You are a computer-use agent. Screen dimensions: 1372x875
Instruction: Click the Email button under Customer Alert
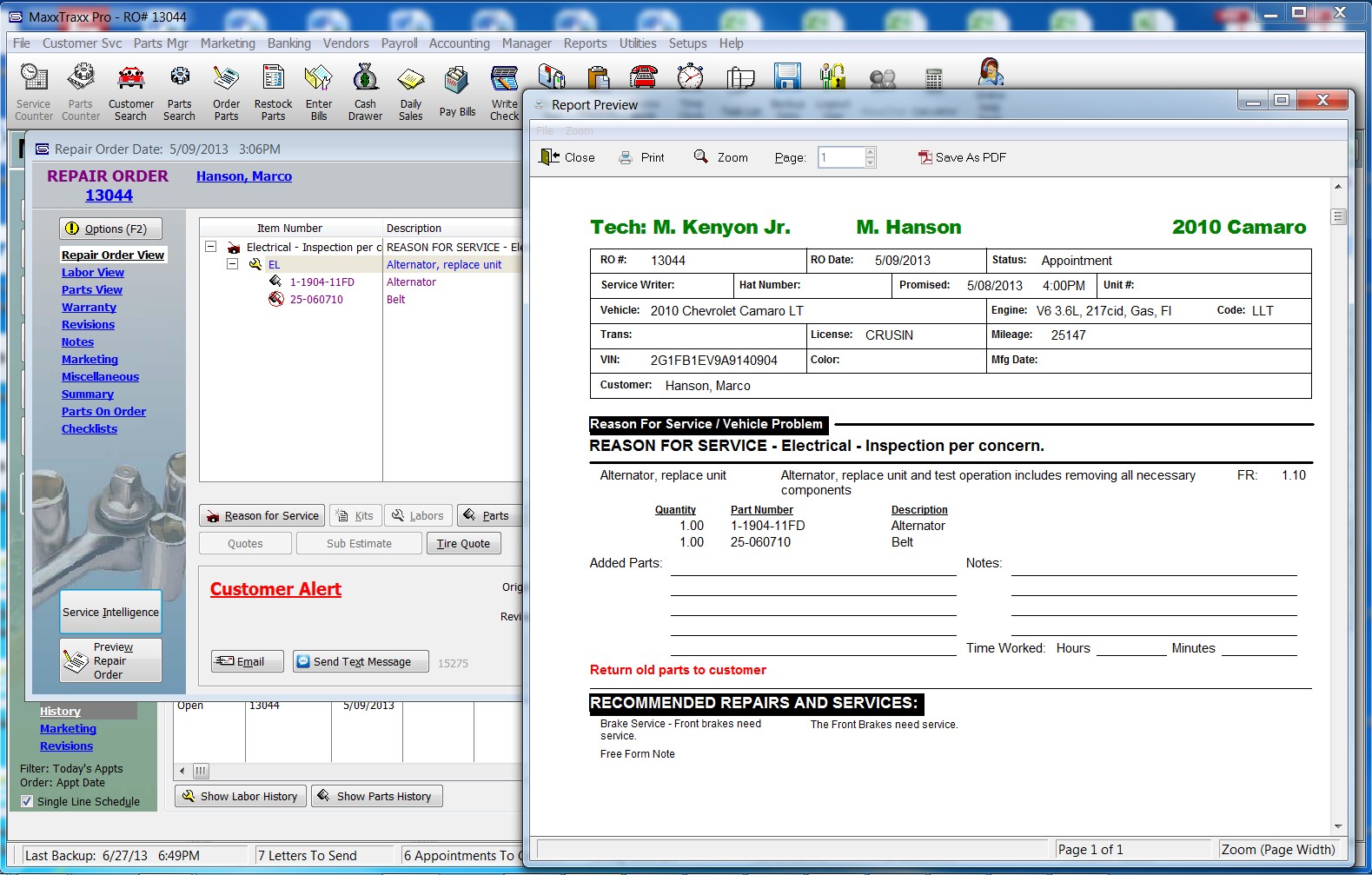[x=248, y=661]
